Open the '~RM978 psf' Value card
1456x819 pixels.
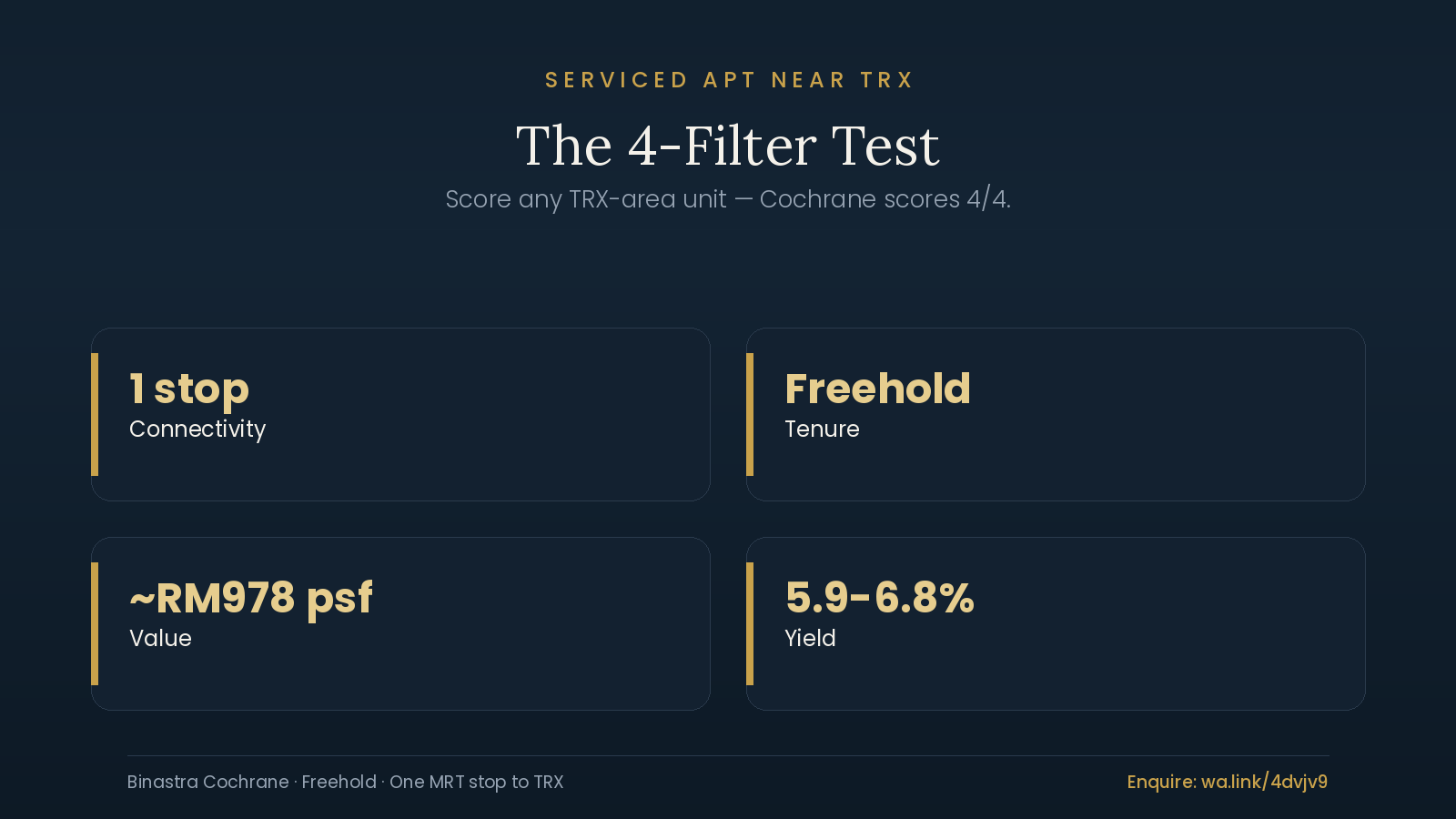(x=400, y=623)
